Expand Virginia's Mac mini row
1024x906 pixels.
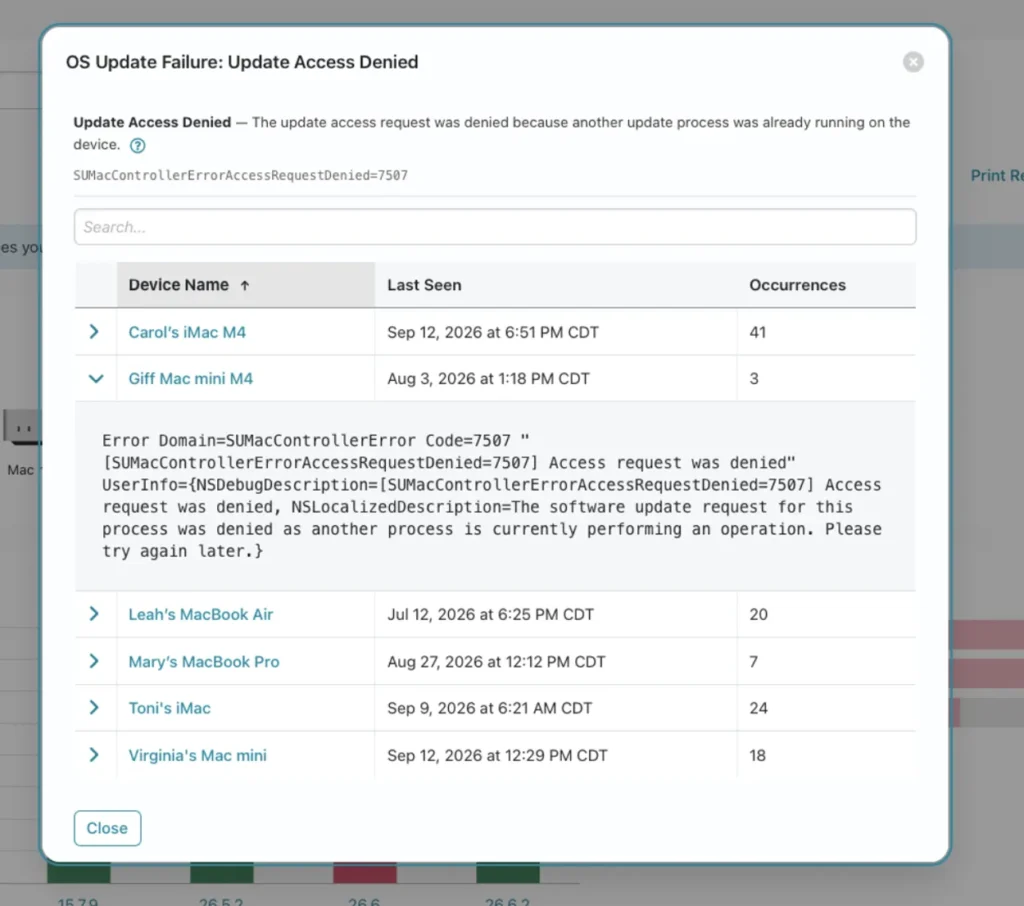click(94, 755)
